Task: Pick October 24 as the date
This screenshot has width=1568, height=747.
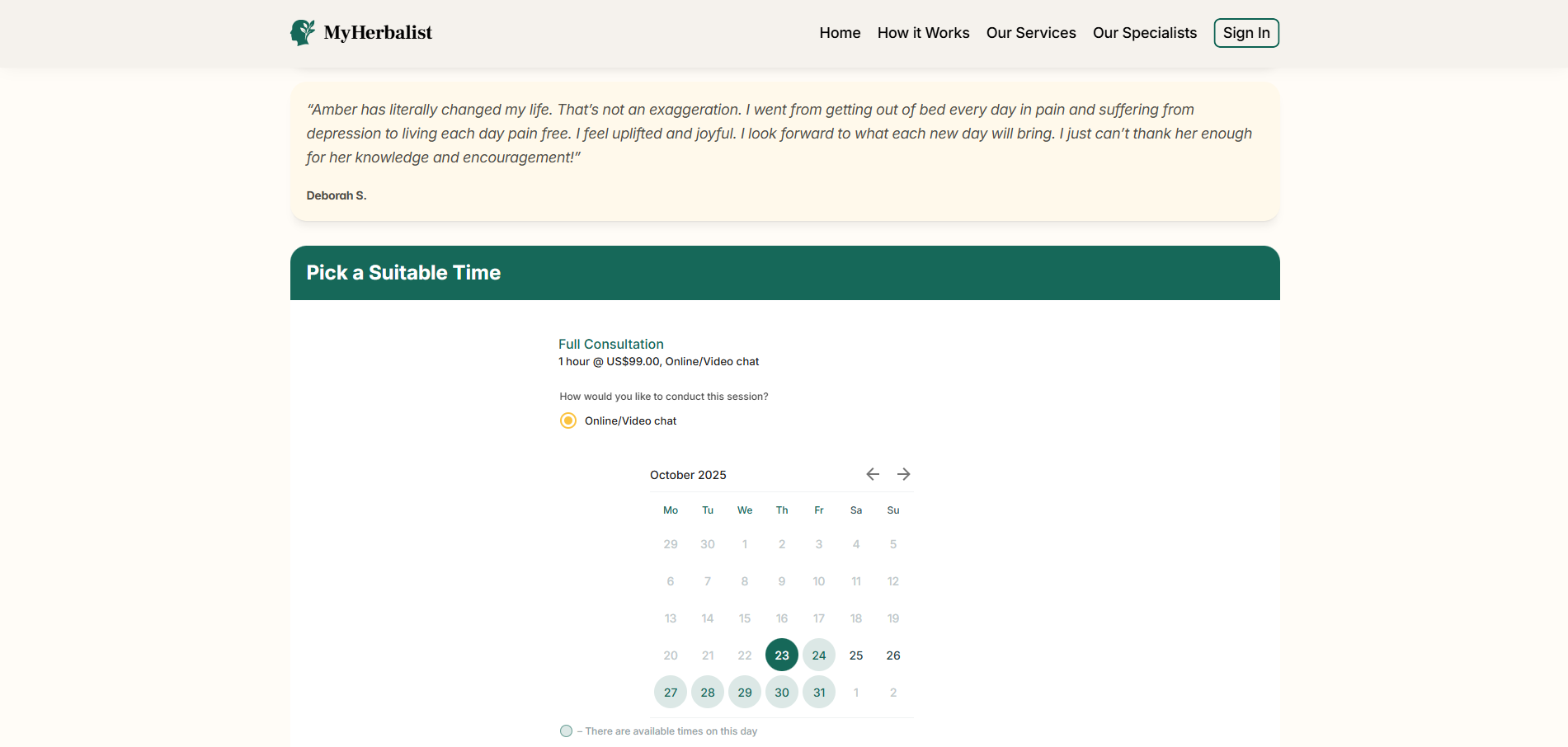Action: [x=819, y=655]
